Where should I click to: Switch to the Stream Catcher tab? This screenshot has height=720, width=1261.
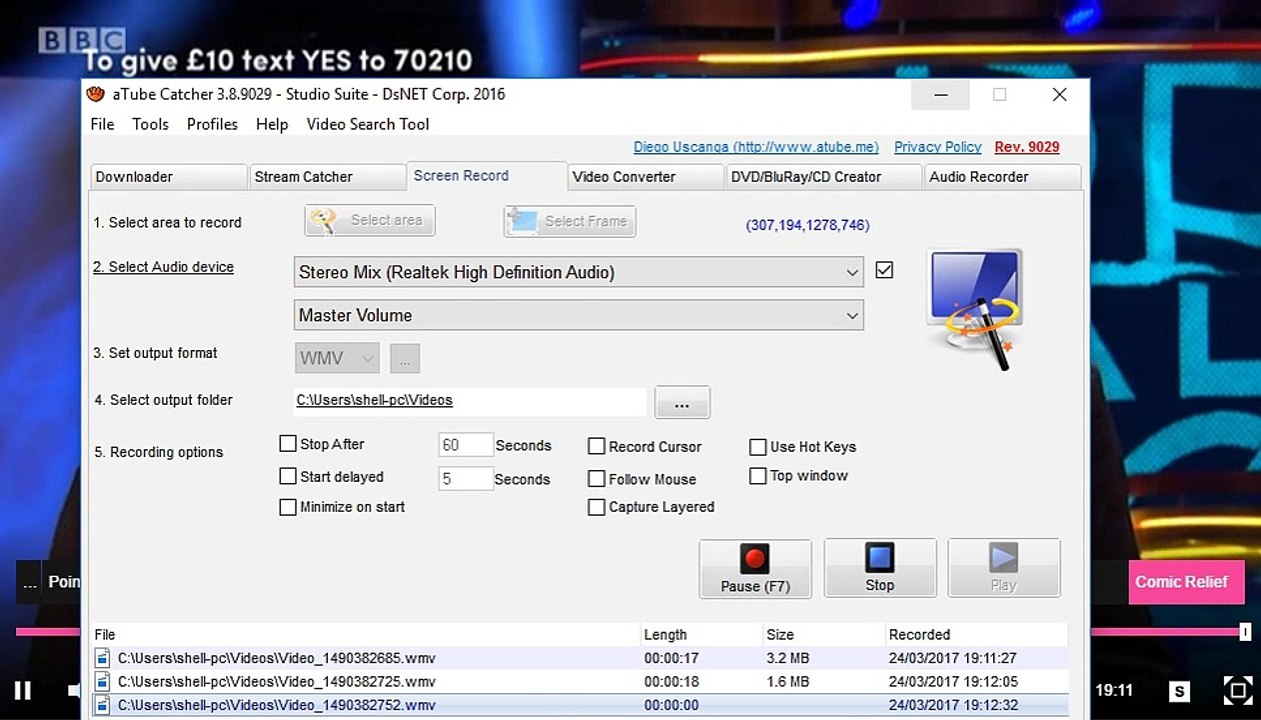point(326,177)
